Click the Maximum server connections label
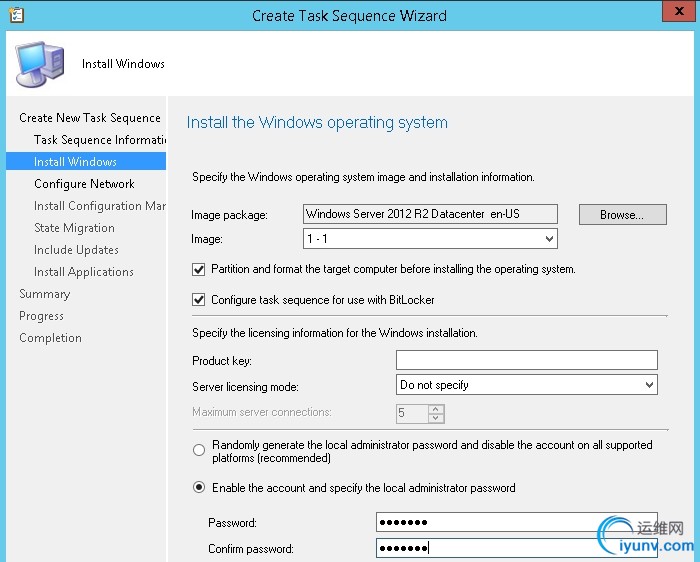 click(262, 412)
